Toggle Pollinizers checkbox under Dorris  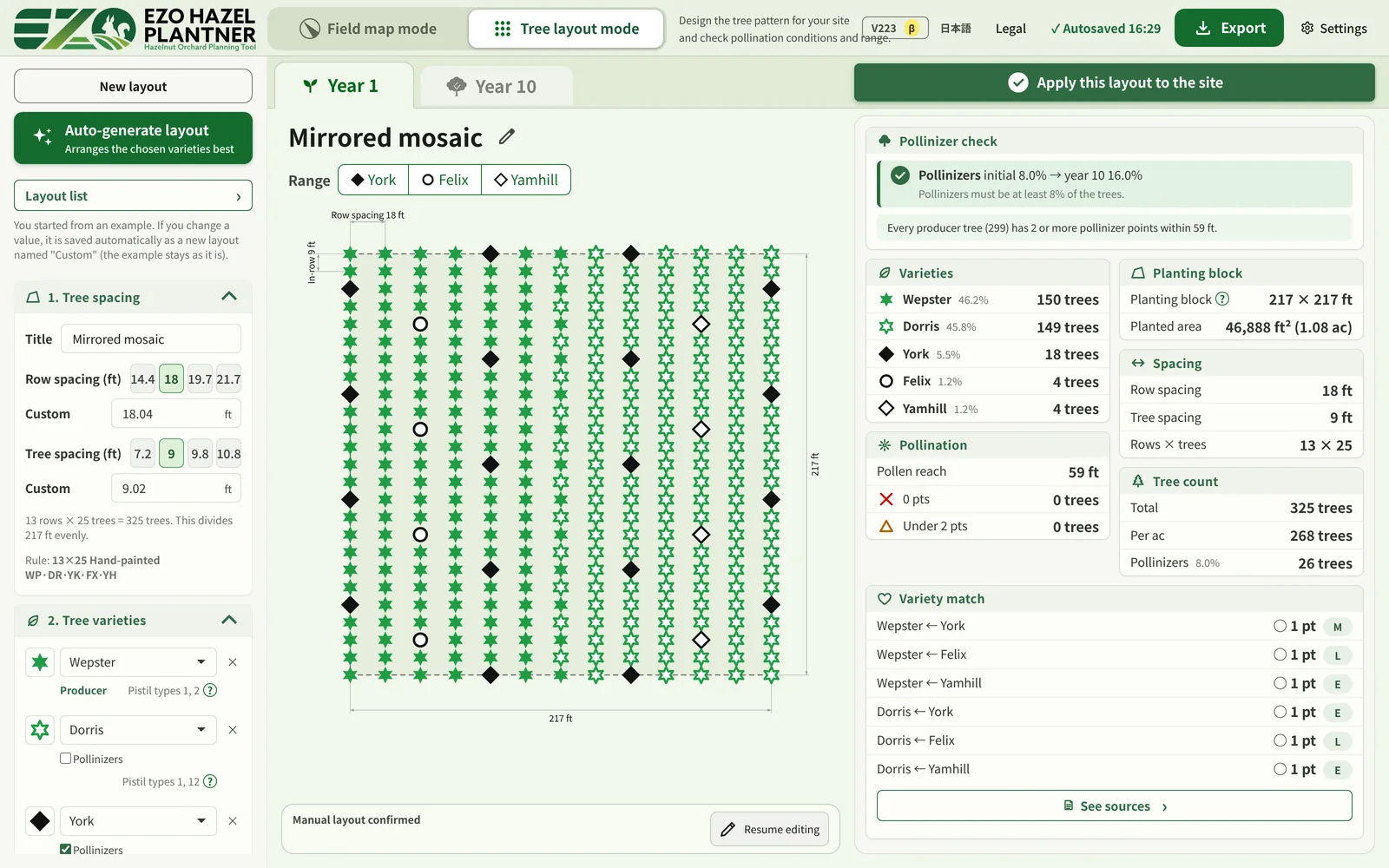pyautogui.click(x=65, y=758)
